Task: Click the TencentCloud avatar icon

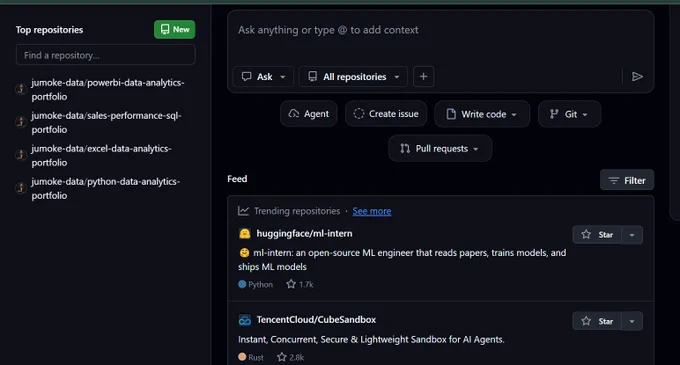Action: (x=245, y=320)
